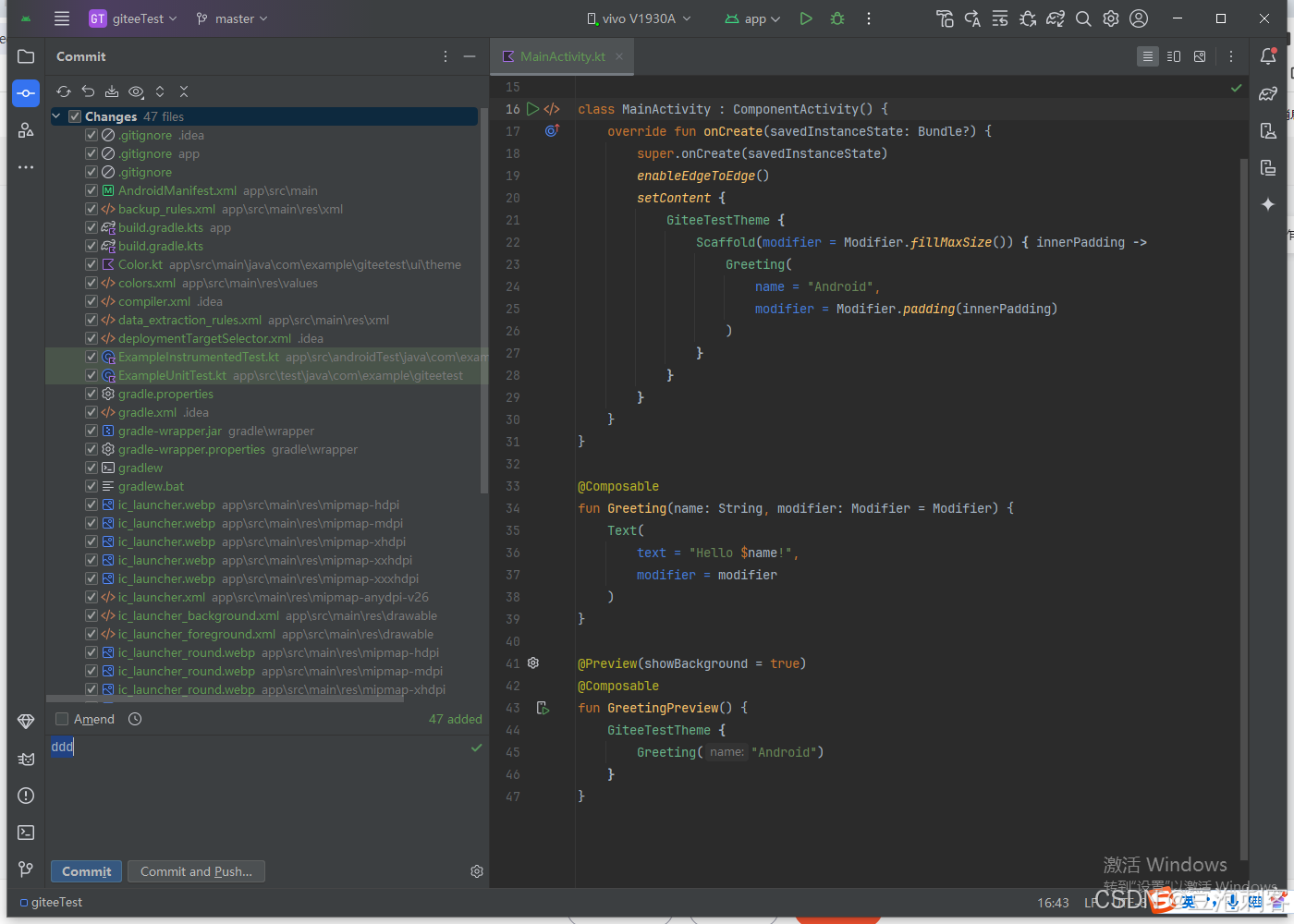The height and width of the screenshot is (924, 1294).
Task: Open the Debug tool with the bug icon
Action: point(836,18)
